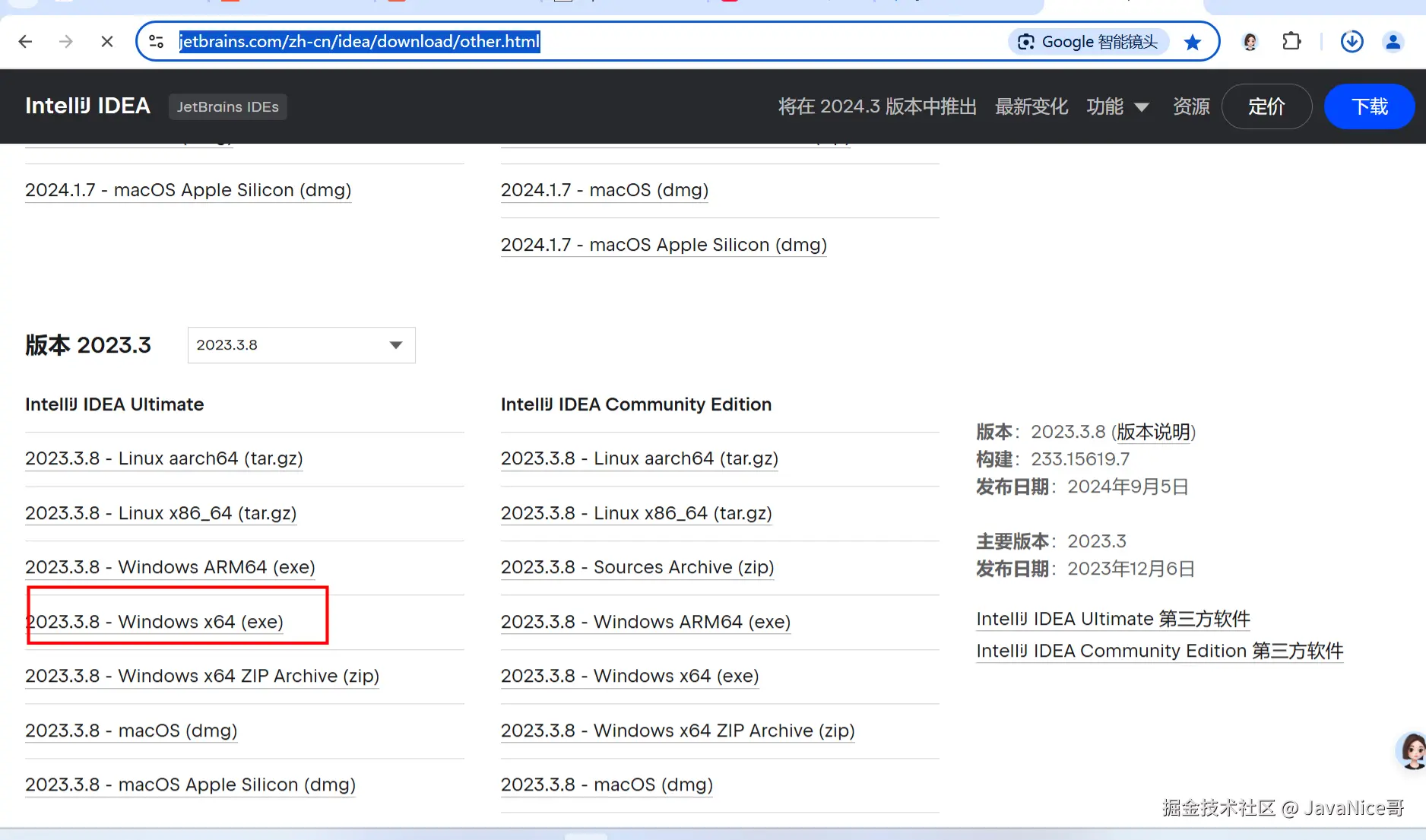The width and height of the screenshot is (1426, 840).
Task: Click the IntelliJ IDEA Ultimate heading
Action: click(x=115, y=404)
